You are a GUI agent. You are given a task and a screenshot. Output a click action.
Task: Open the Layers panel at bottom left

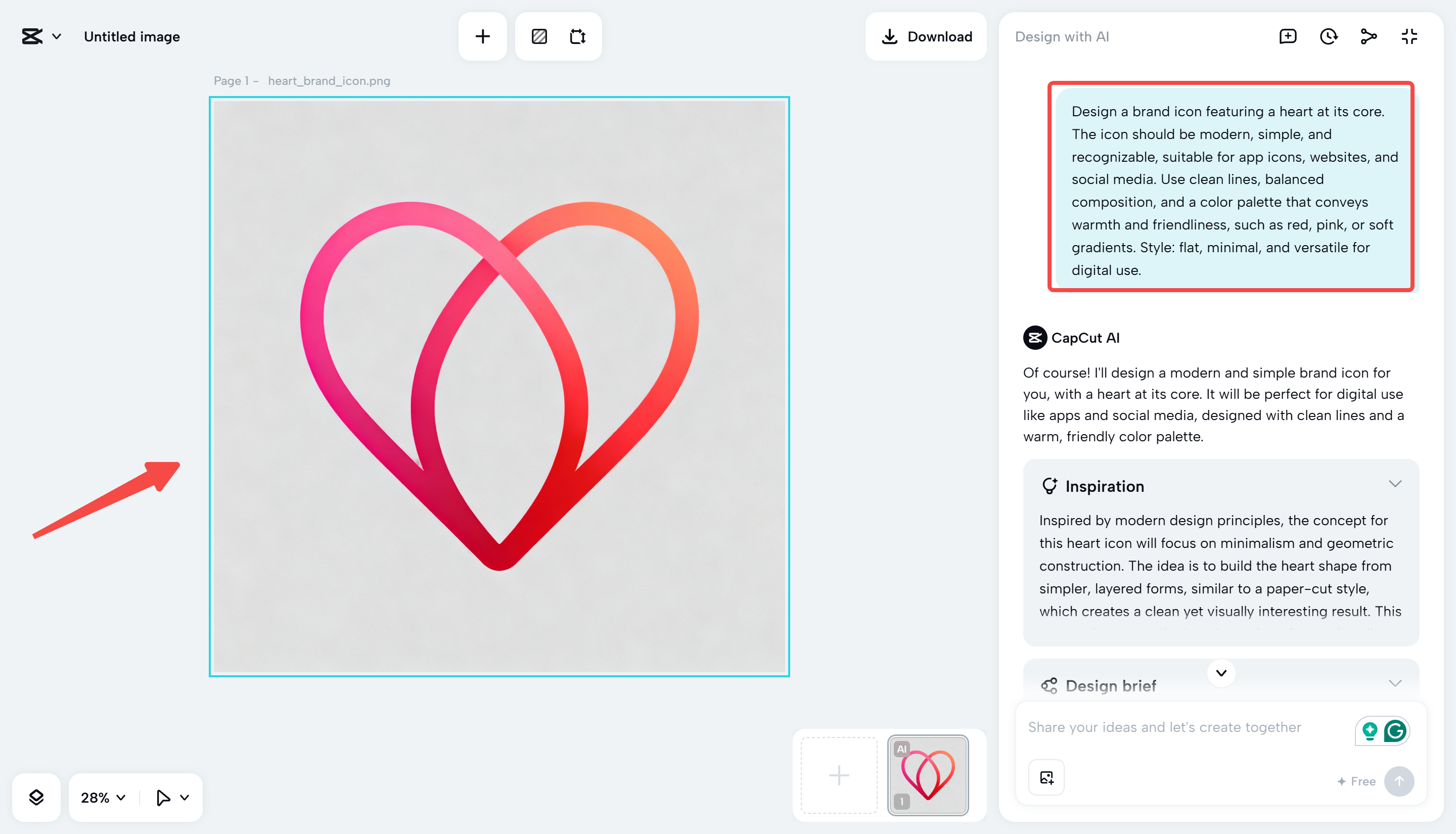click(36, 797)
